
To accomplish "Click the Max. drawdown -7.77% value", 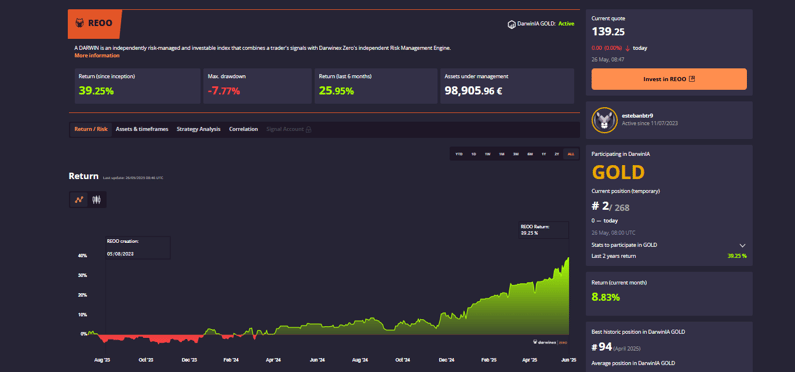I will tap(224, 91).
